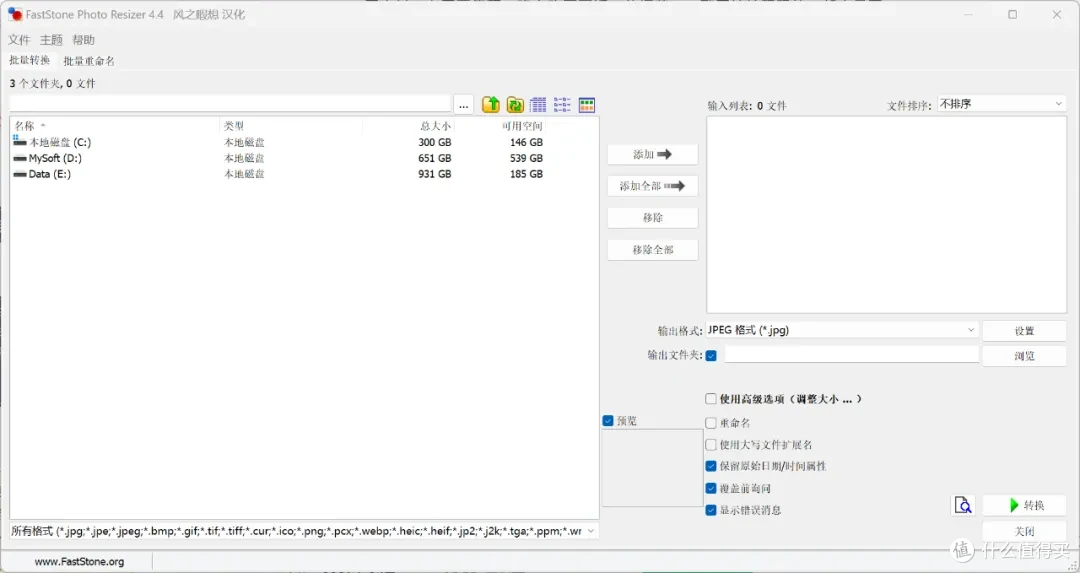The image size is (1080, 573).
Task: Toggle the 预览 preview checkbox
Action: pos(608,421)
